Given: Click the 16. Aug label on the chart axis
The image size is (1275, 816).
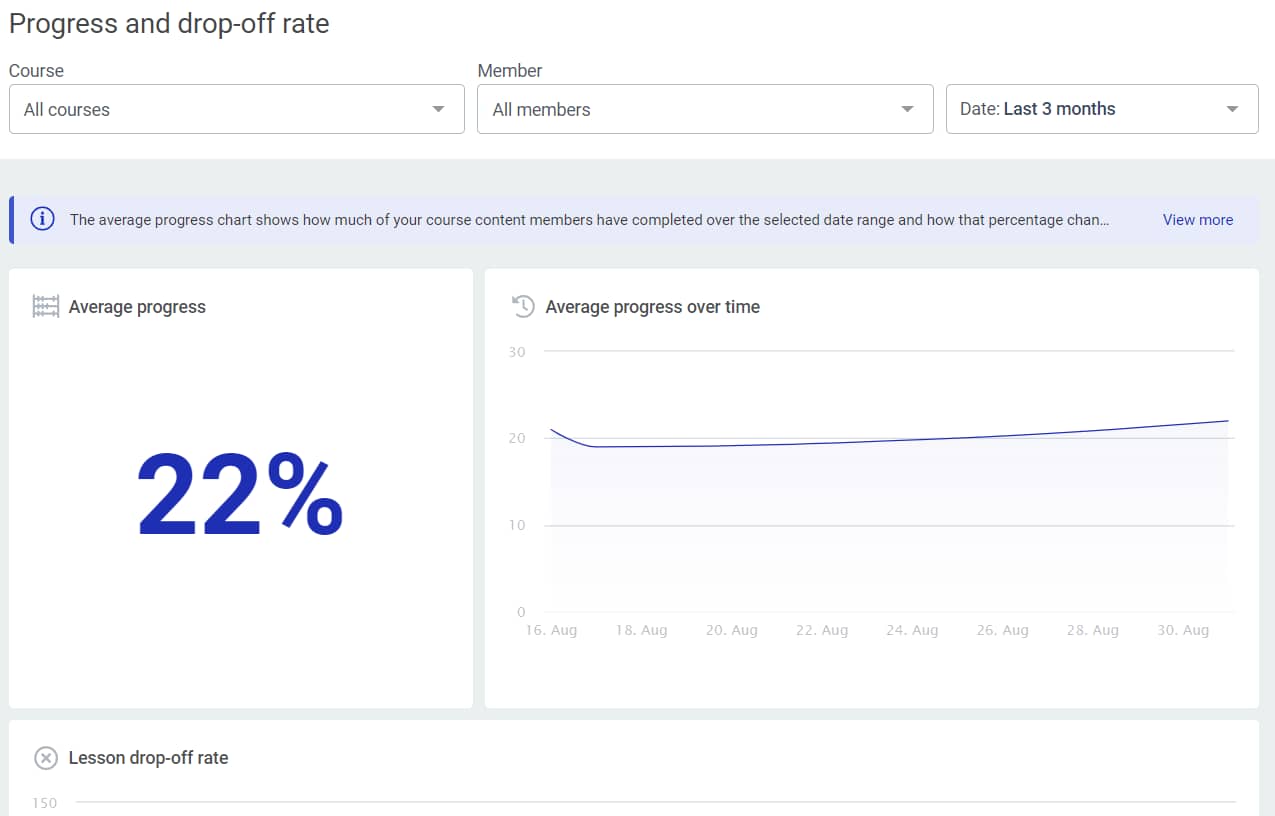Looking at the screenshot, I should (551, 630).
